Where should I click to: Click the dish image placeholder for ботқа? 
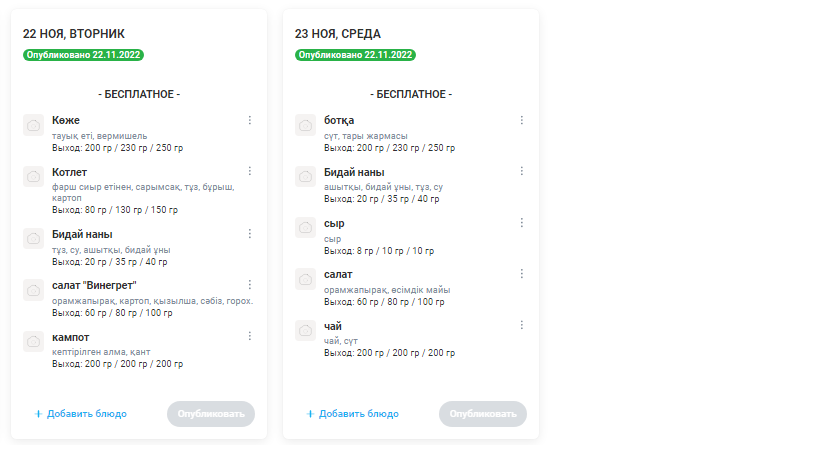(x=305, y=125)
